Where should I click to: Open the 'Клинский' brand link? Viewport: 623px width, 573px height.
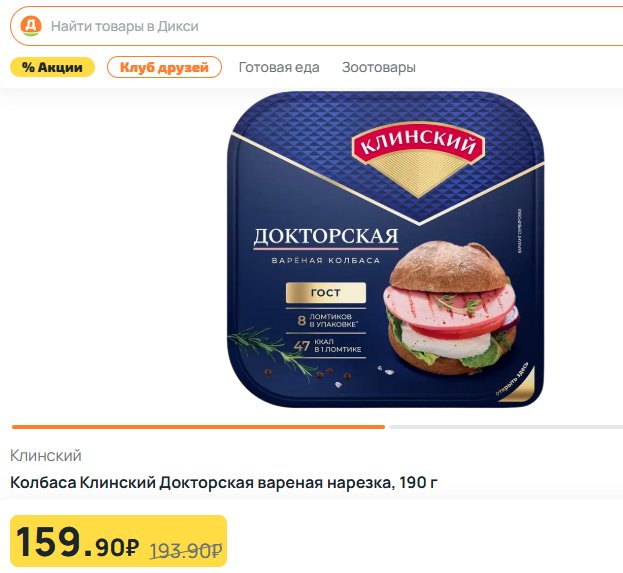pos(46,455)
